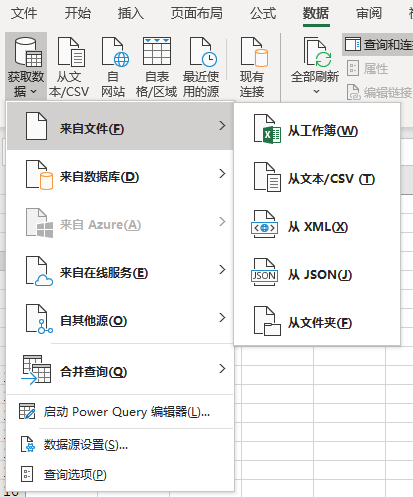Image resolution: width=413 pixels, height=497 pixels.
Task: Click the greyed-out 来自 Azure(A) entry
Action: tap(120, 222)
